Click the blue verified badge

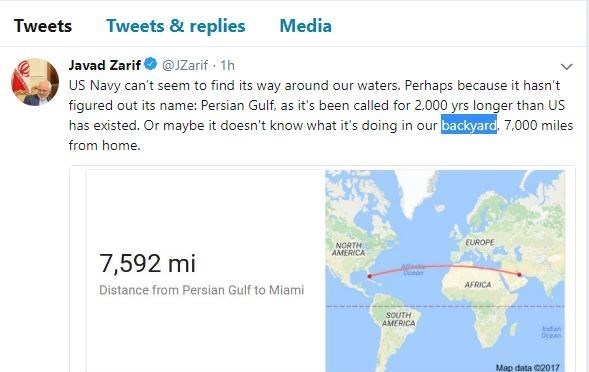(x=151, y=64)
